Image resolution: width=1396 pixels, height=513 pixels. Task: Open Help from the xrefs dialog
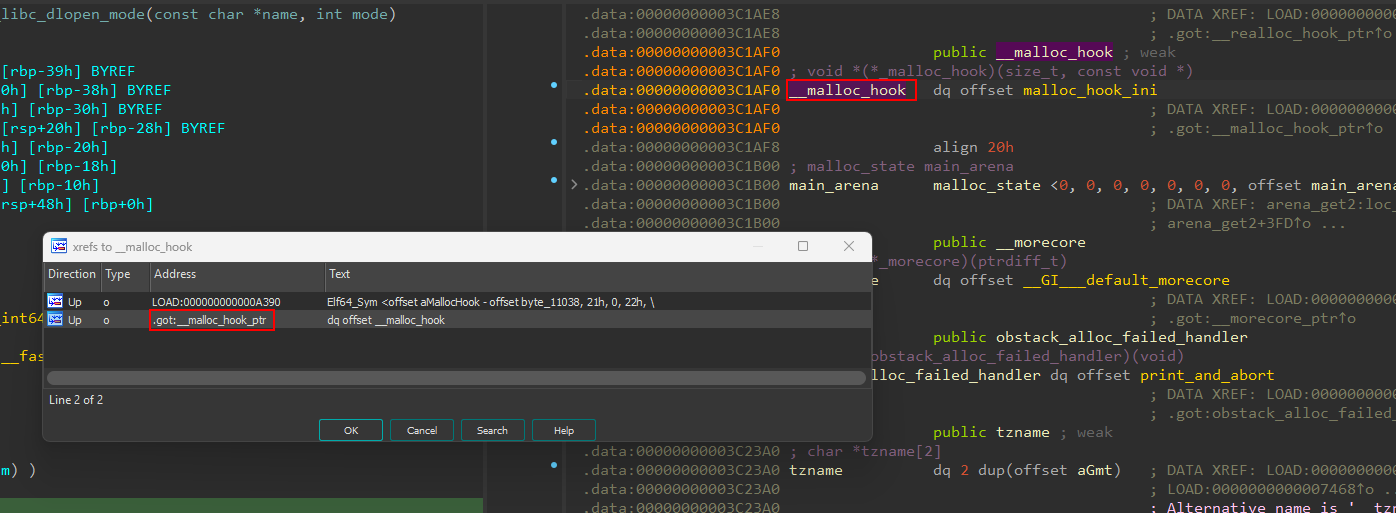click(x=563, y=430)
